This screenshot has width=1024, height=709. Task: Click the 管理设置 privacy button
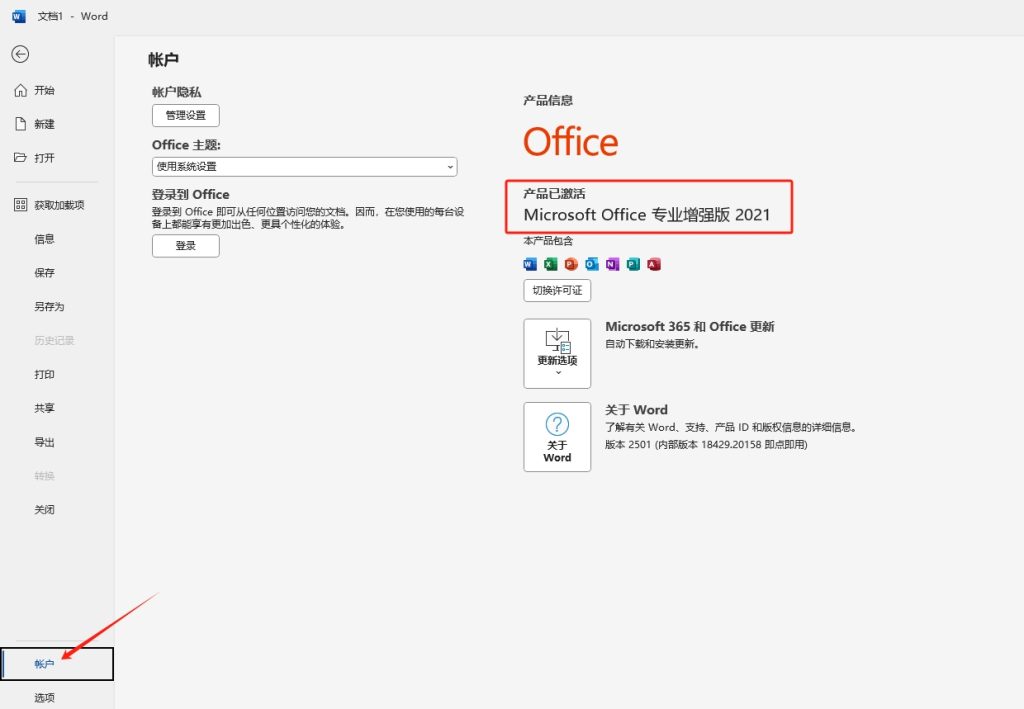[x=185, y=116]
